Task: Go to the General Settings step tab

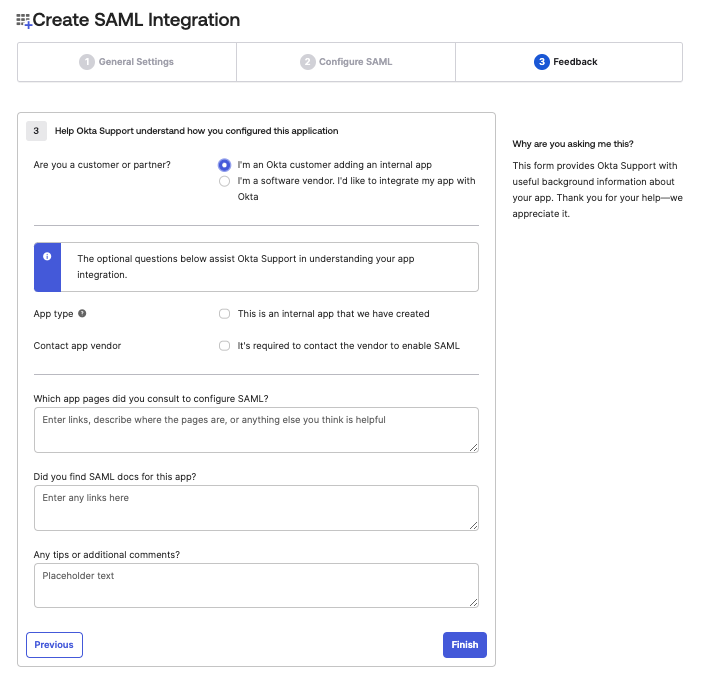Action: point(127,62)
